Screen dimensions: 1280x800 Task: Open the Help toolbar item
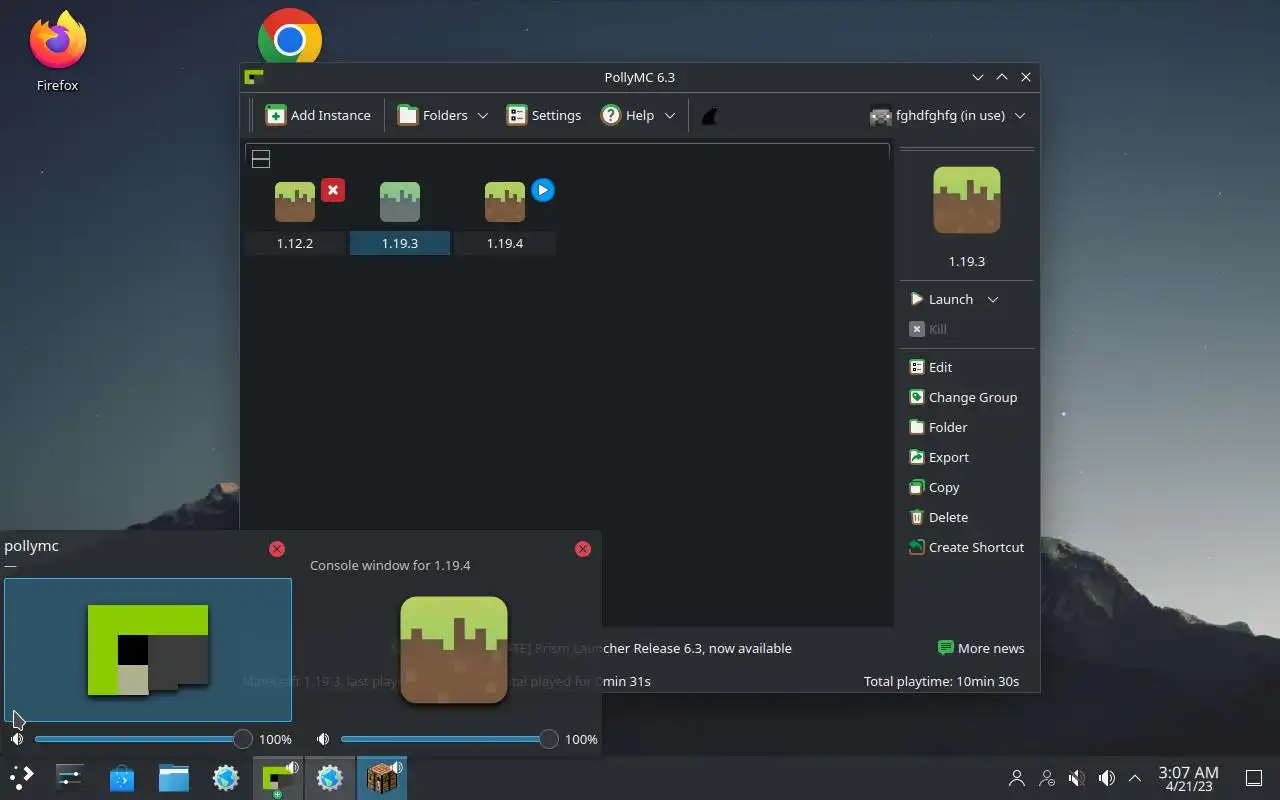coord(627,115)
